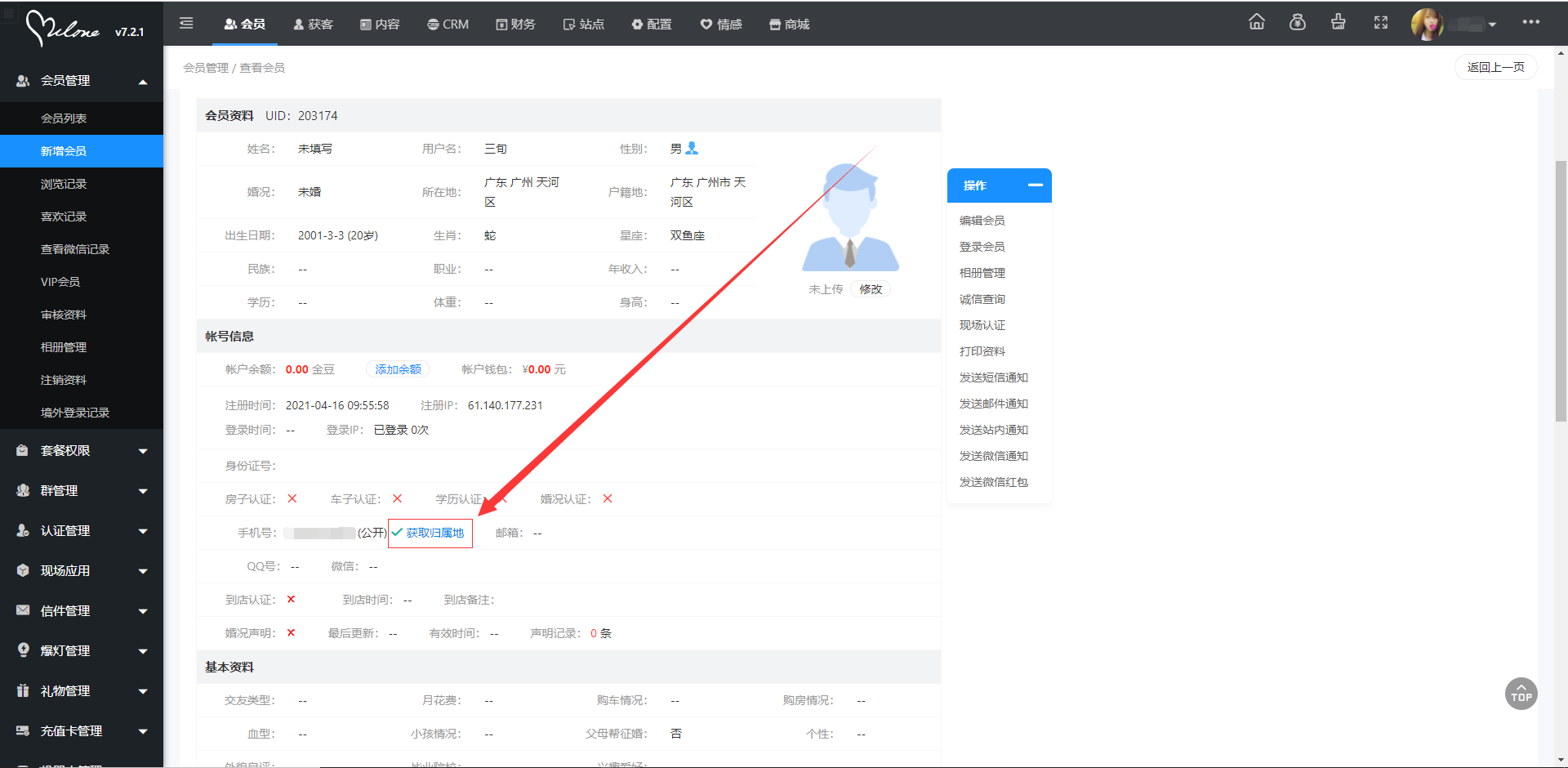Click the hamburger sidebar toggle icon
Screen dimensions: 1568x768
point(186,23)
